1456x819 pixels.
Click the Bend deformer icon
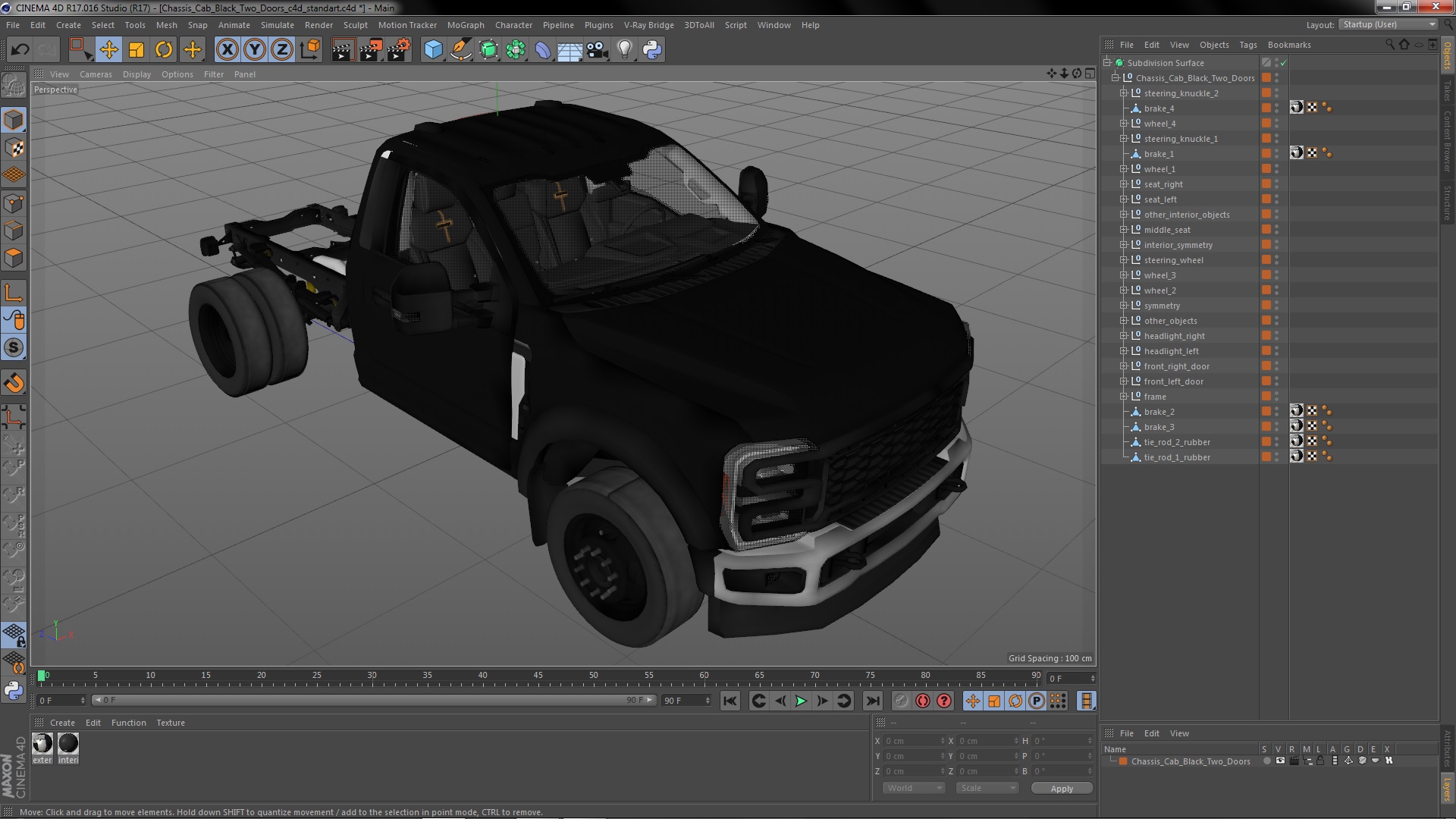(543, 50)
